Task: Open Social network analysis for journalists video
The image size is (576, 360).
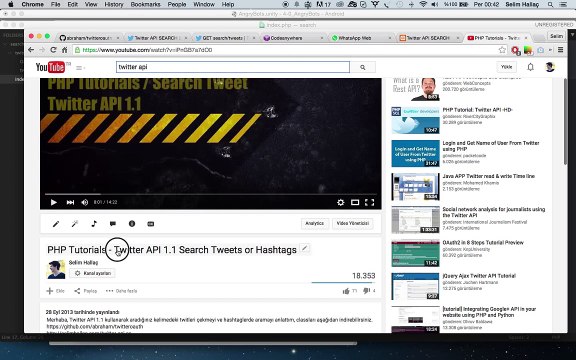Action: 493,212
